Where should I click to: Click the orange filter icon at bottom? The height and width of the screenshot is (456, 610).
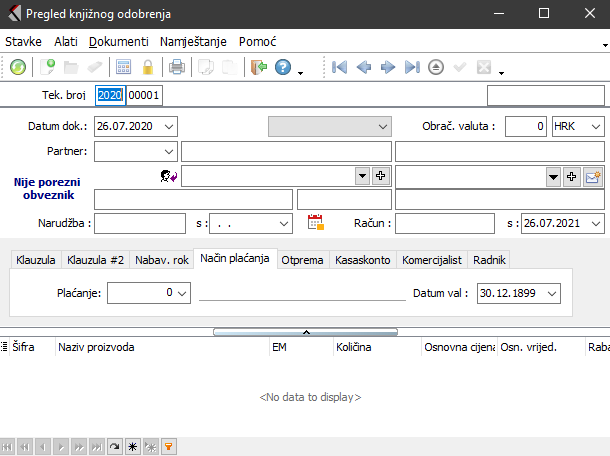tap(169, 445)
